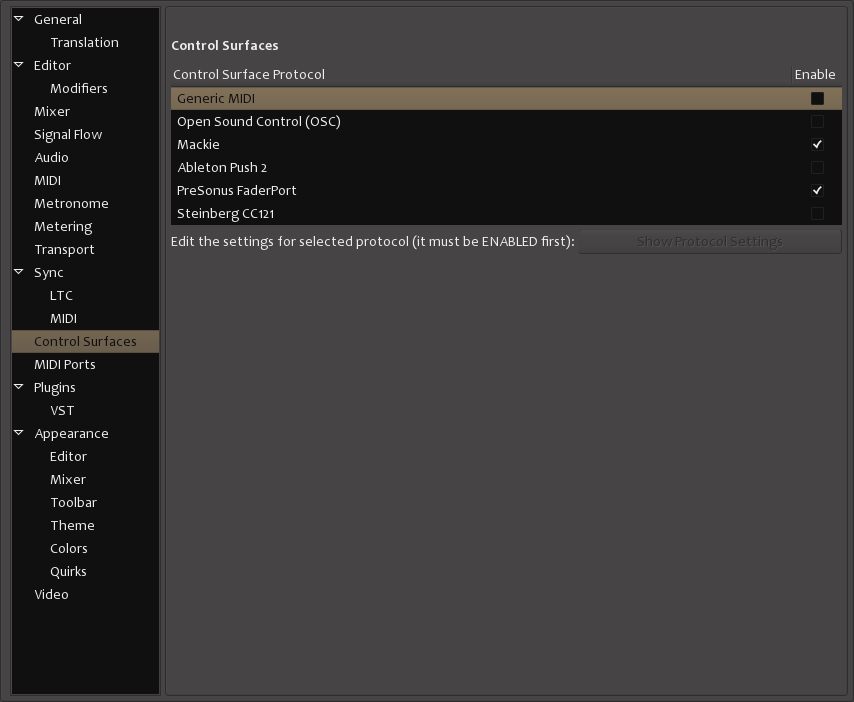Enable Open Sound Control (OSC) checkbox
This screenshot has height=702, width=854.
click(817, 121)
